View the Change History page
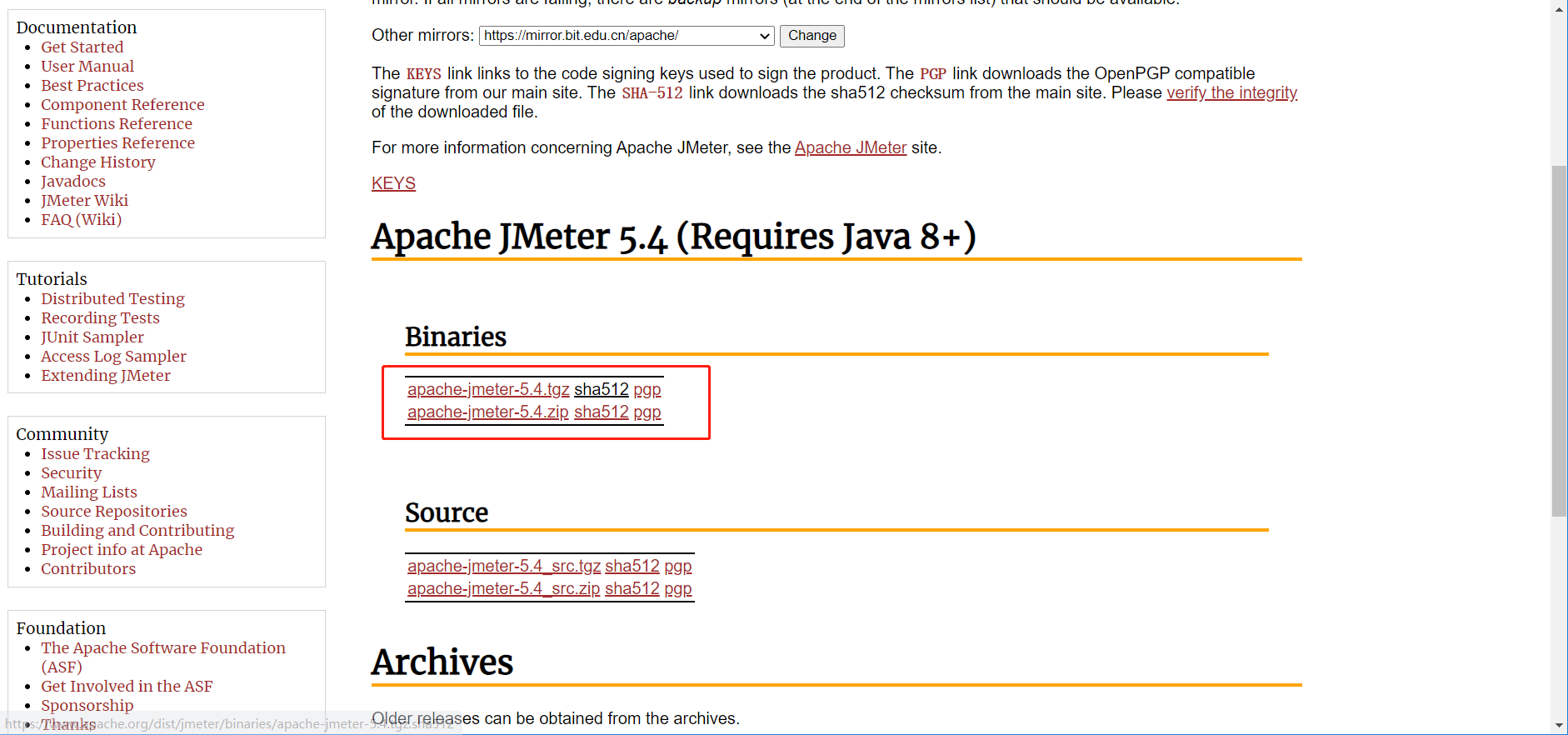The height and width of the screenshot is (735, 1568). [98, 162]
